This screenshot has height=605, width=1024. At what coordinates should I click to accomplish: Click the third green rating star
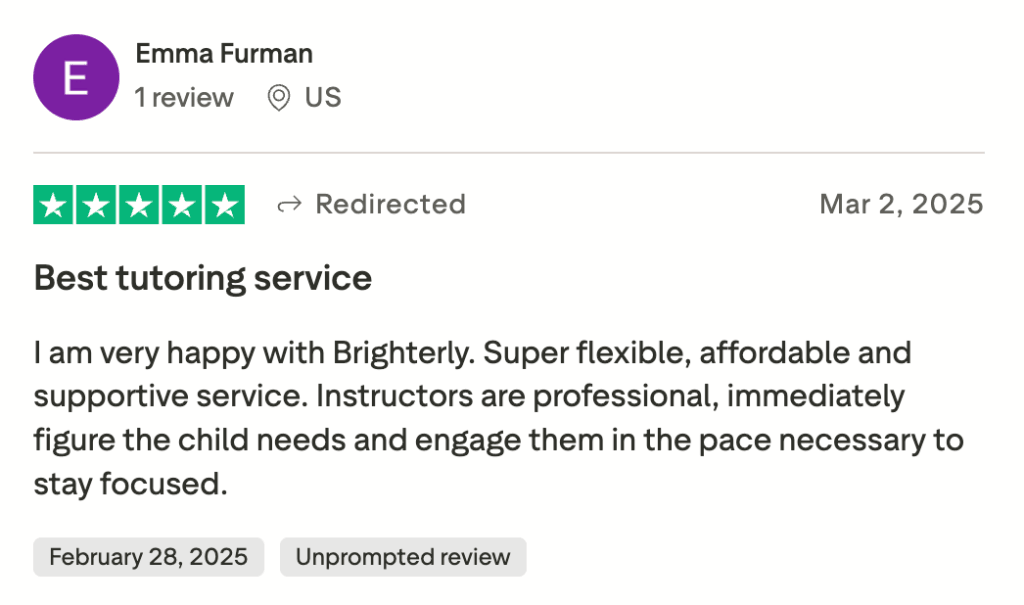tap(139, 205)
